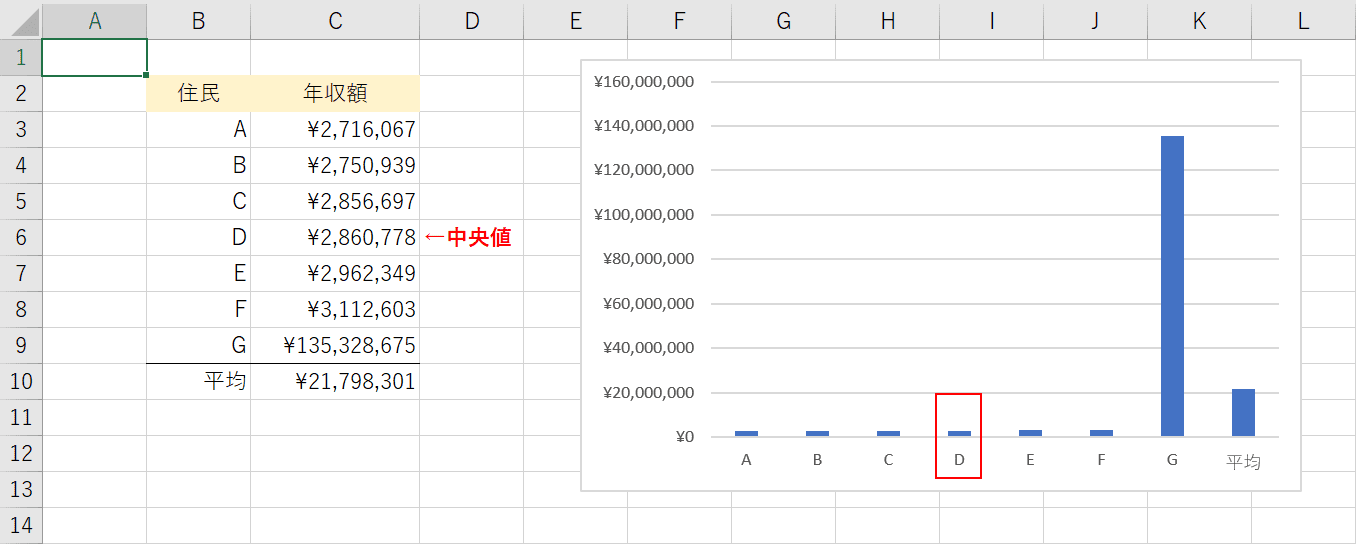Select the red rectangle around D
This screenshot has height=544, width=1356.
tap(958, 436)
